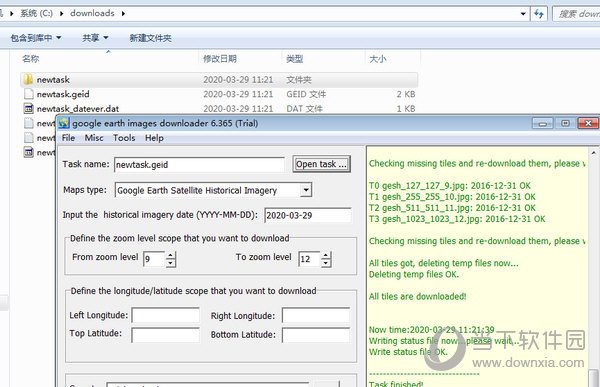Click the Top Latitude input field
This screenshot has width=600, height=387.
pyautogui.click(x=165, y=335)
